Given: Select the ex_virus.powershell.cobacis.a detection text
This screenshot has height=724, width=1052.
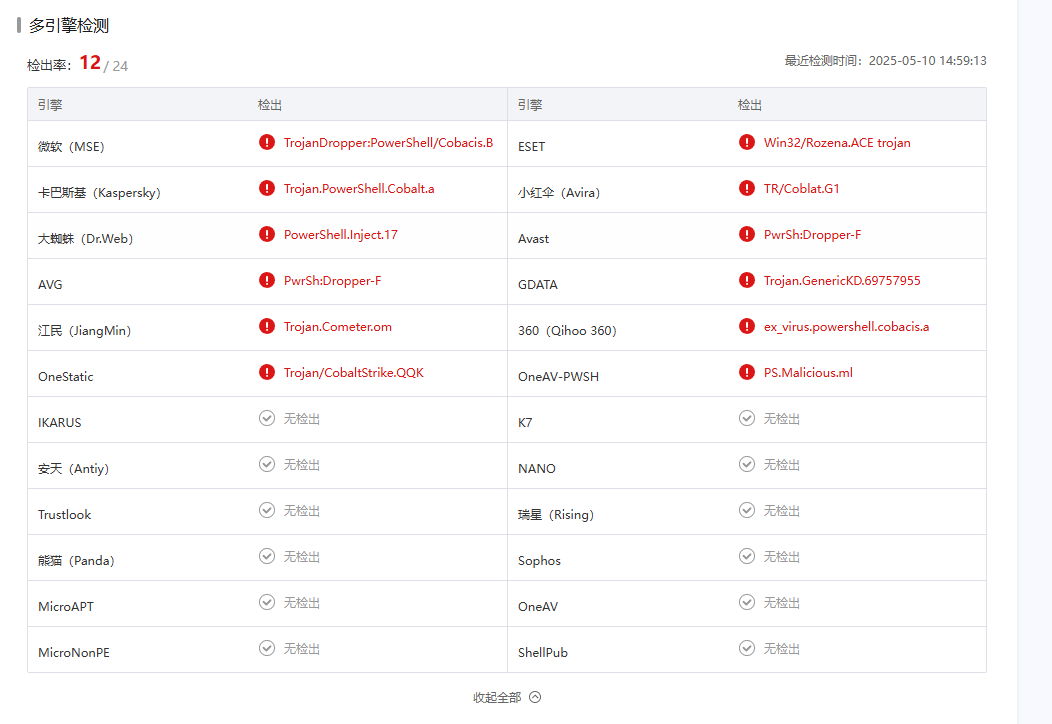Looking at the screenshot, I should pos(847,327).
